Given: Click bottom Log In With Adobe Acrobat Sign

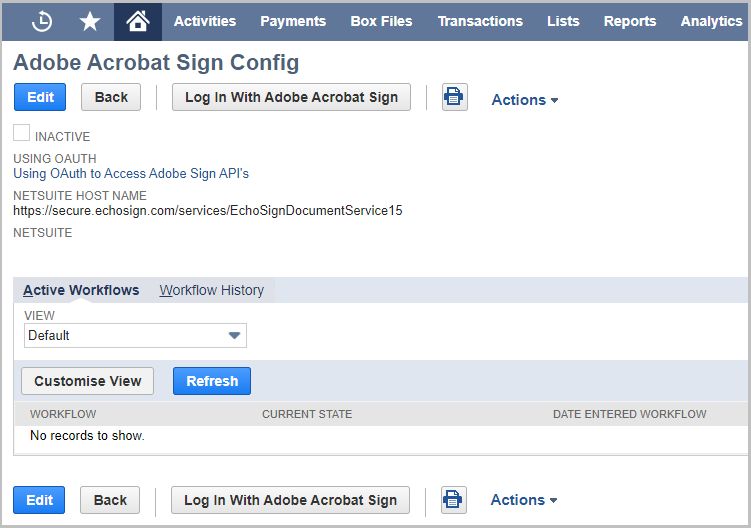Looking at the screenshot, I should pyautogui.click(x=290, y=500).
